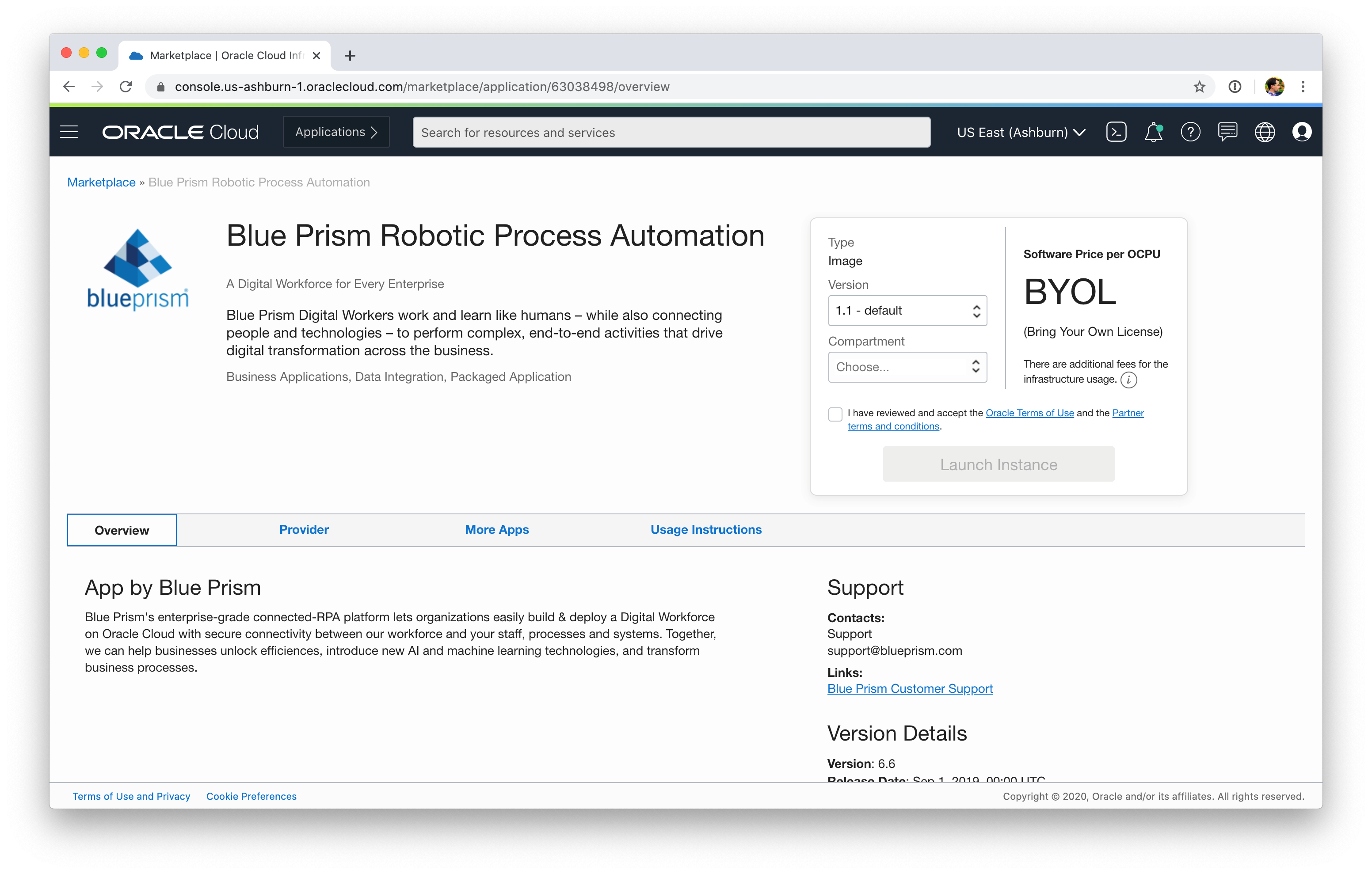Open Cloud Shell terminal
This screenshot has width=1372, height=874.
pos(1117,132)
